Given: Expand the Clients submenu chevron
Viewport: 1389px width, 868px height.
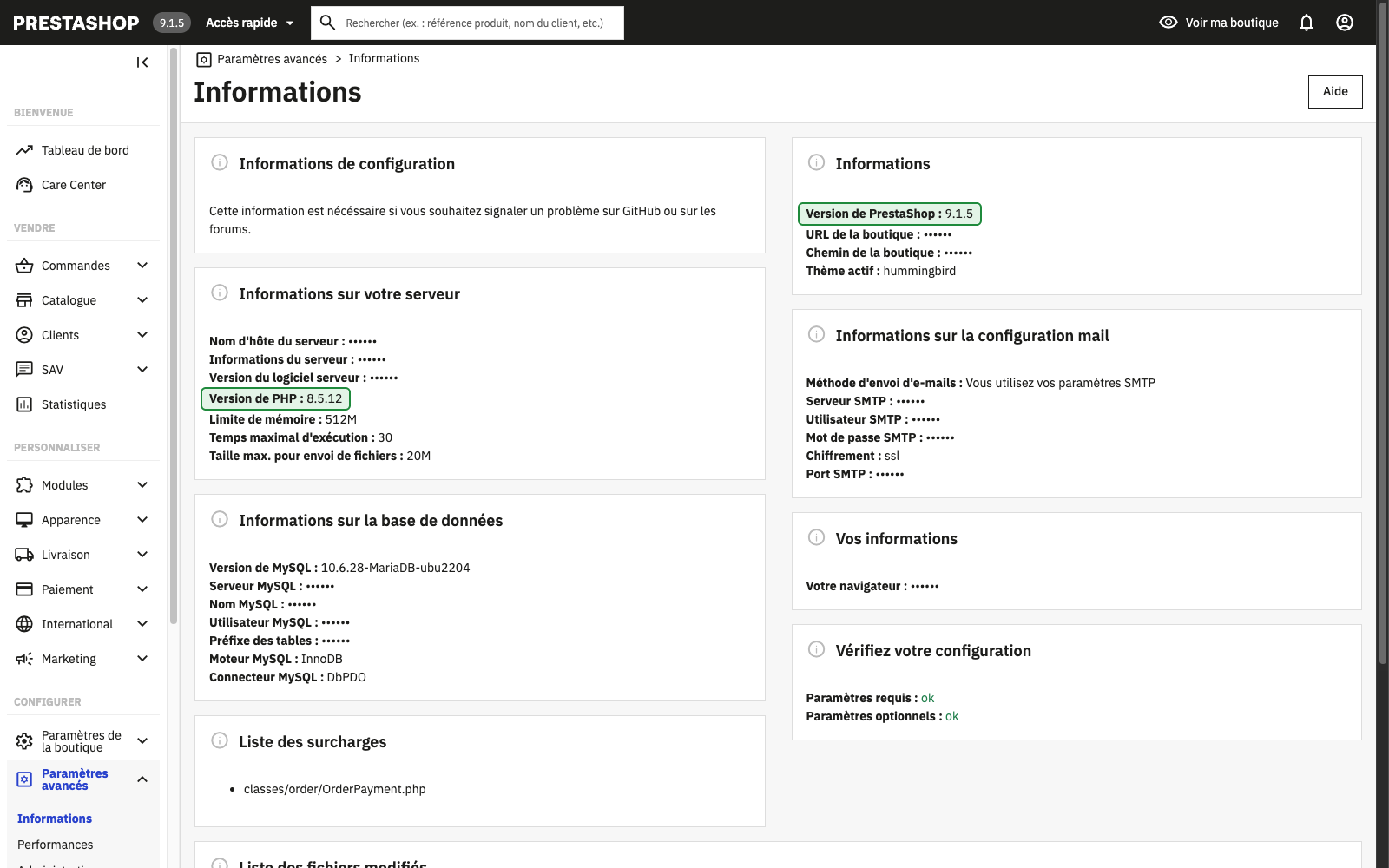Looking at the screenshot, I should coord(142,335).
